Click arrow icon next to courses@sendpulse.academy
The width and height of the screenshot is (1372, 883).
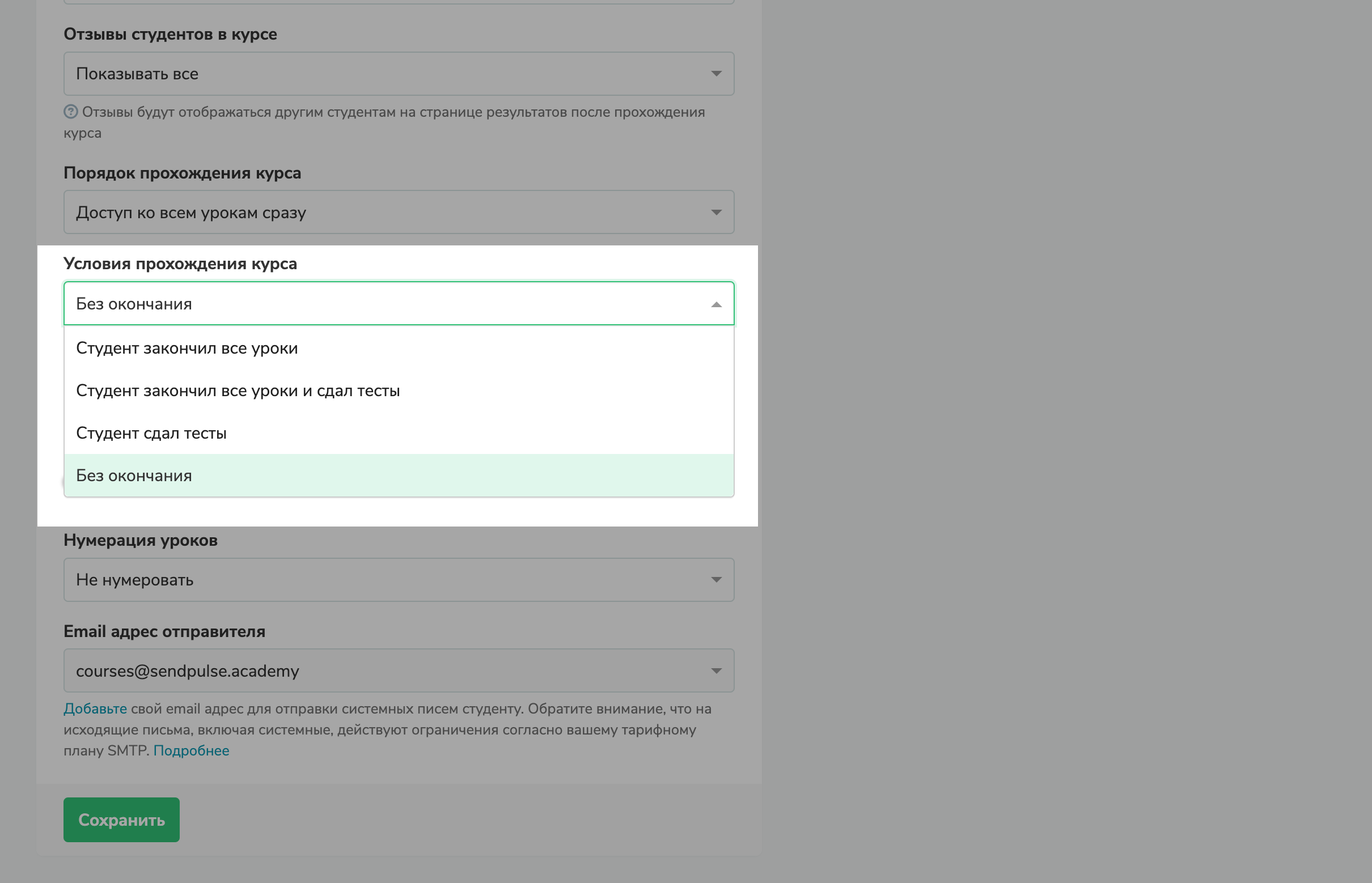tap(716, 671)
